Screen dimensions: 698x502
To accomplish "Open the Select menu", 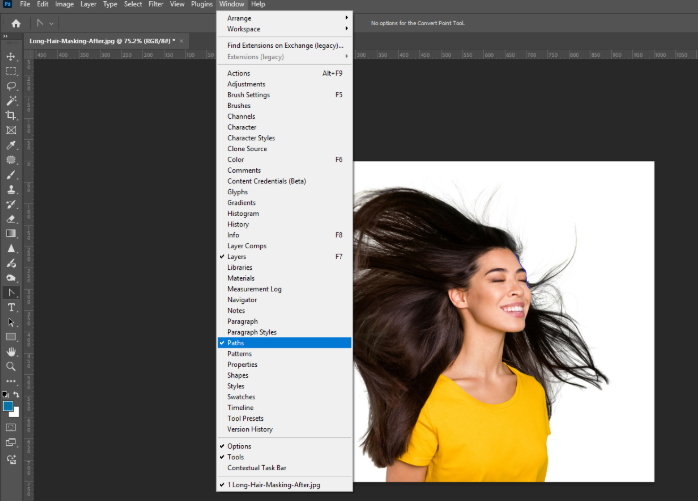I will coord(133,4).
